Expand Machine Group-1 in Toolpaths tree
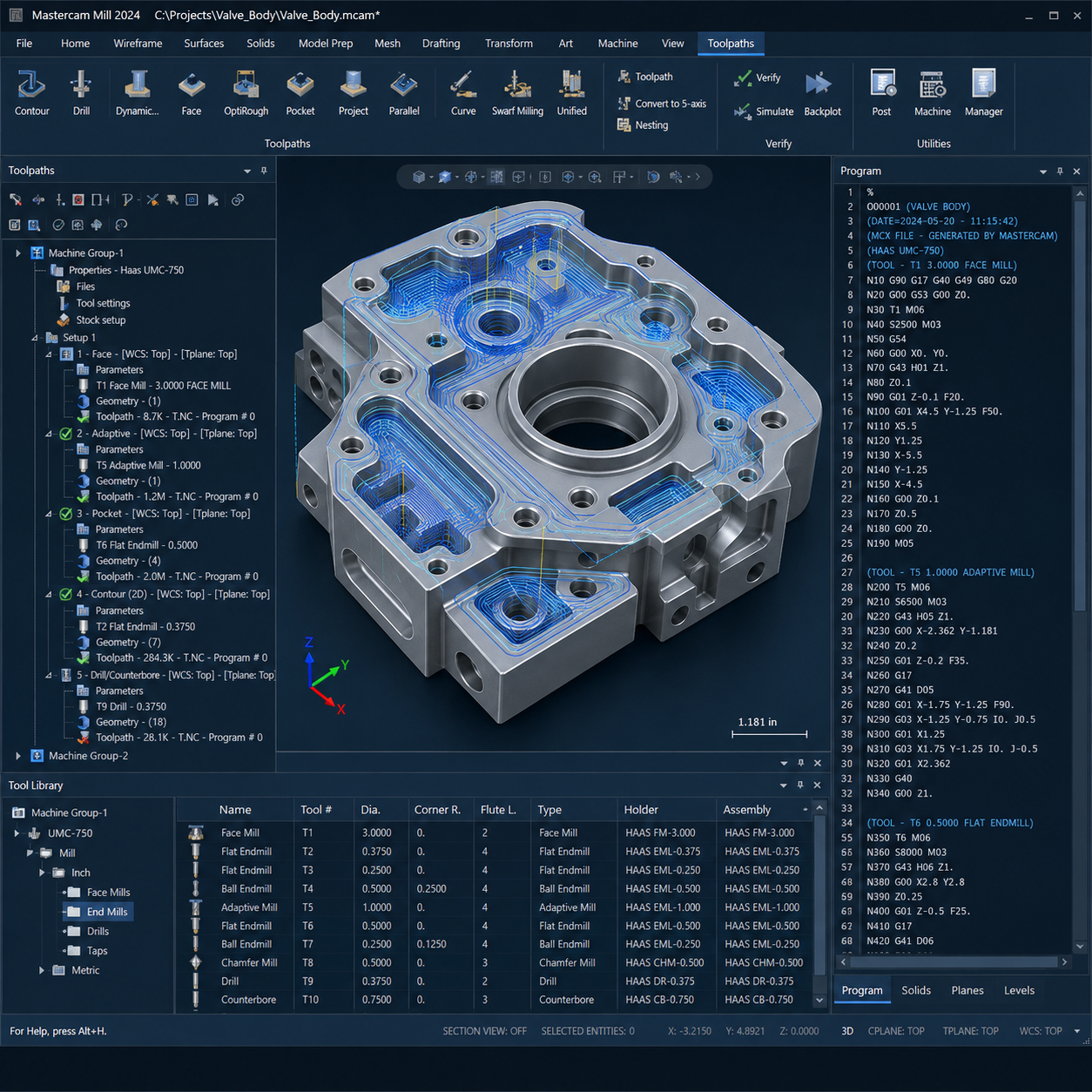1092x1092 pixels. pos(18,253)
